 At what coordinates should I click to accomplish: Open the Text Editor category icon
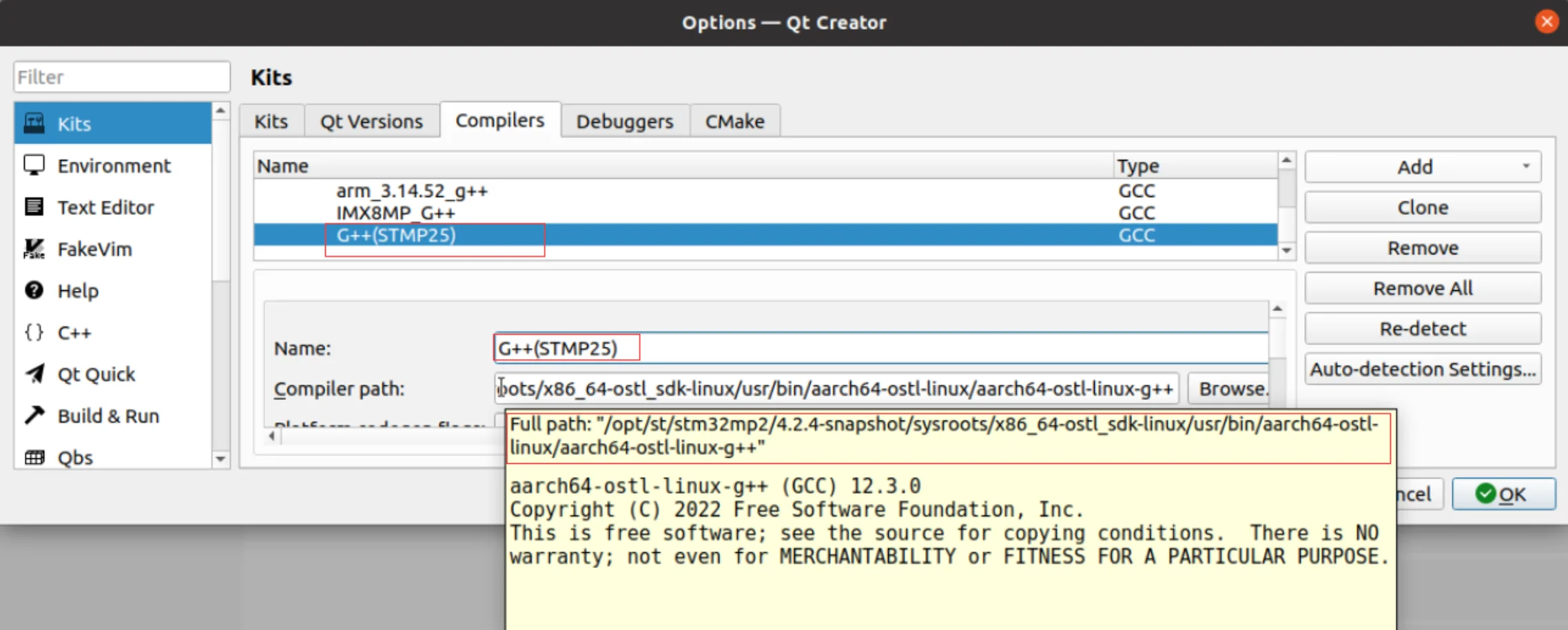point(34,207)
